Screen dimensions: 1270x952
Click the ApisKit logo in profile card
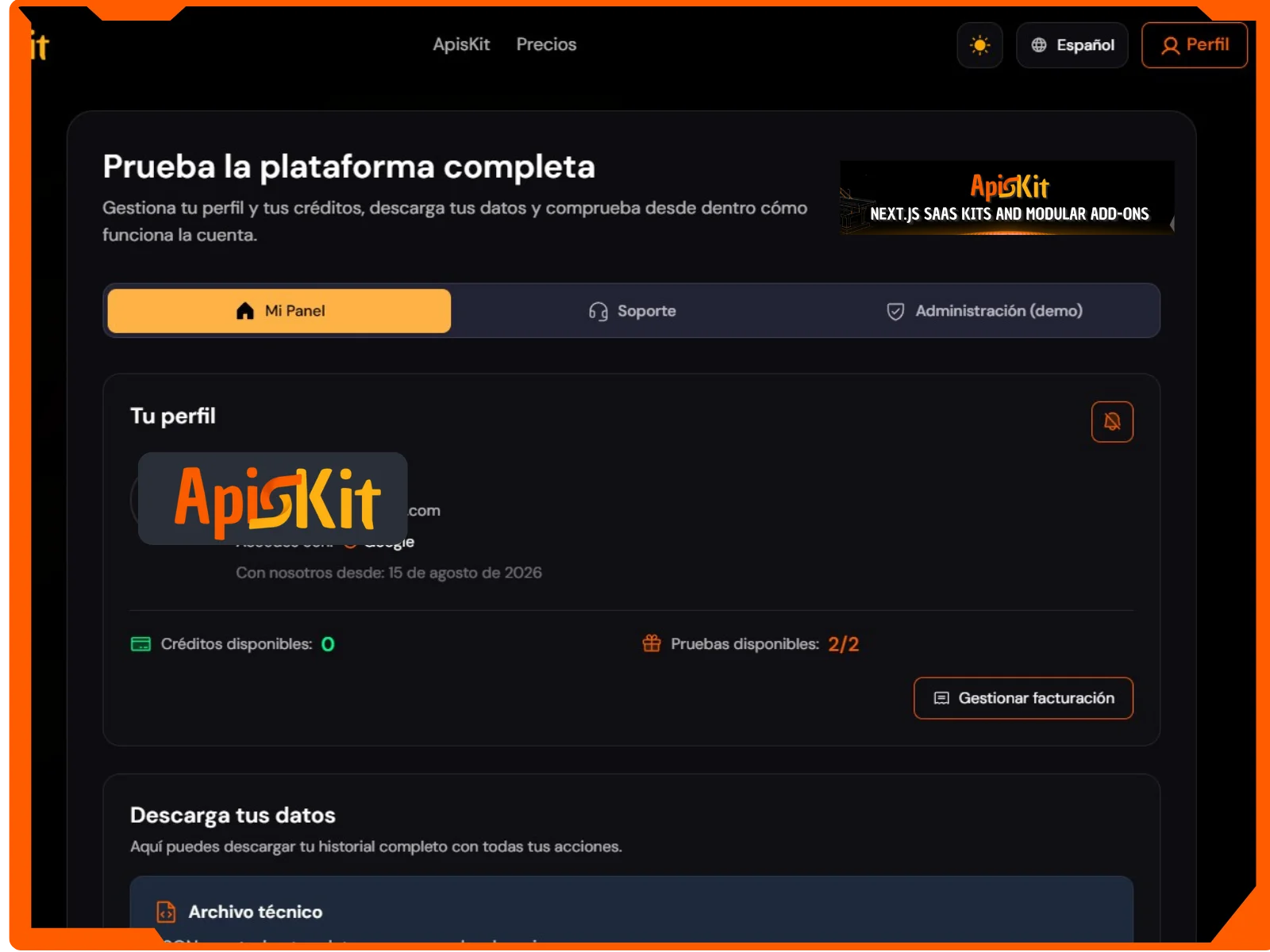(273, 498)
